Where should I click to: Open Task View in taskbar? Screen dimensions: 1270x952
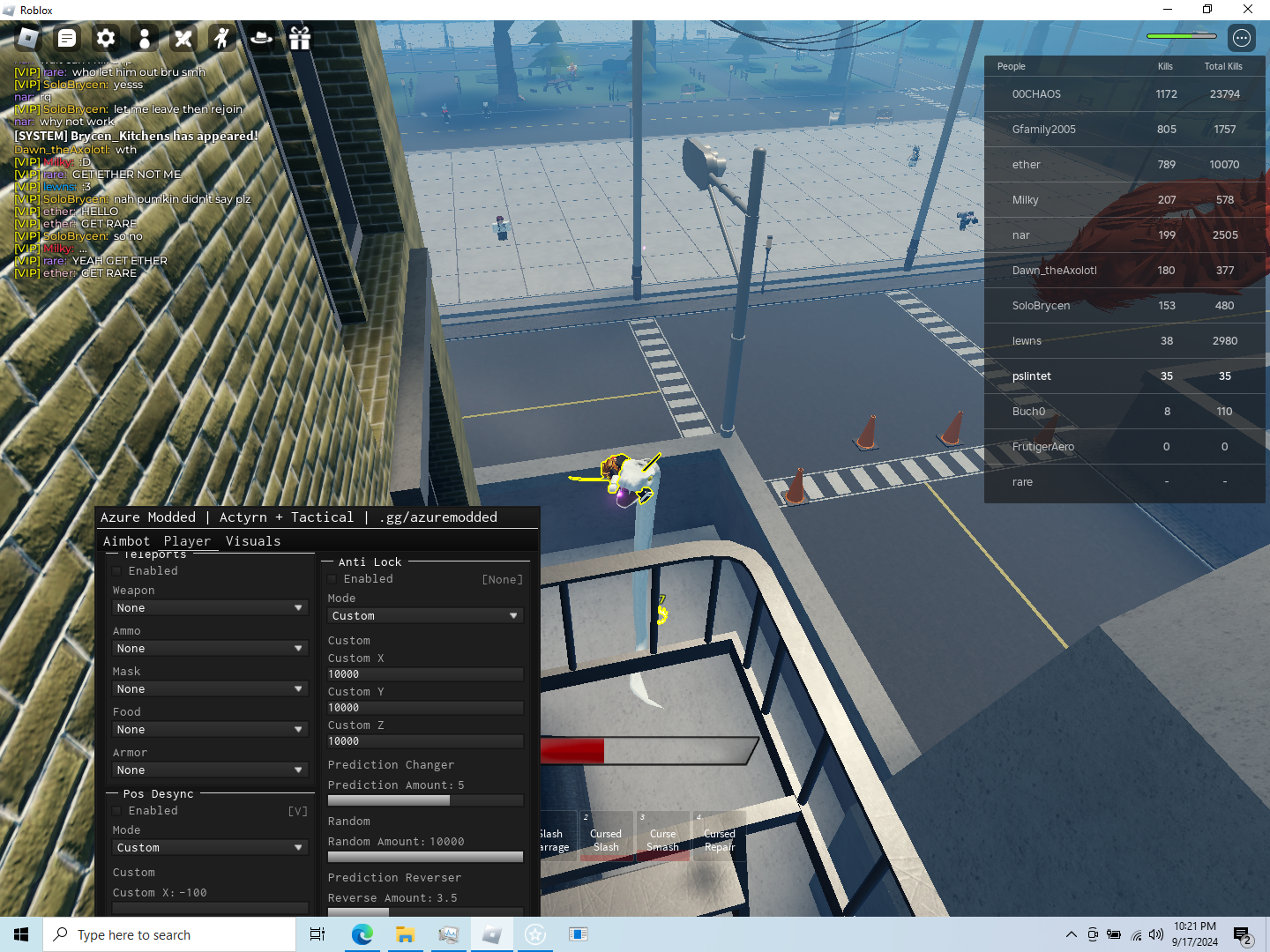pyautogui.click(x=317, y=934)
